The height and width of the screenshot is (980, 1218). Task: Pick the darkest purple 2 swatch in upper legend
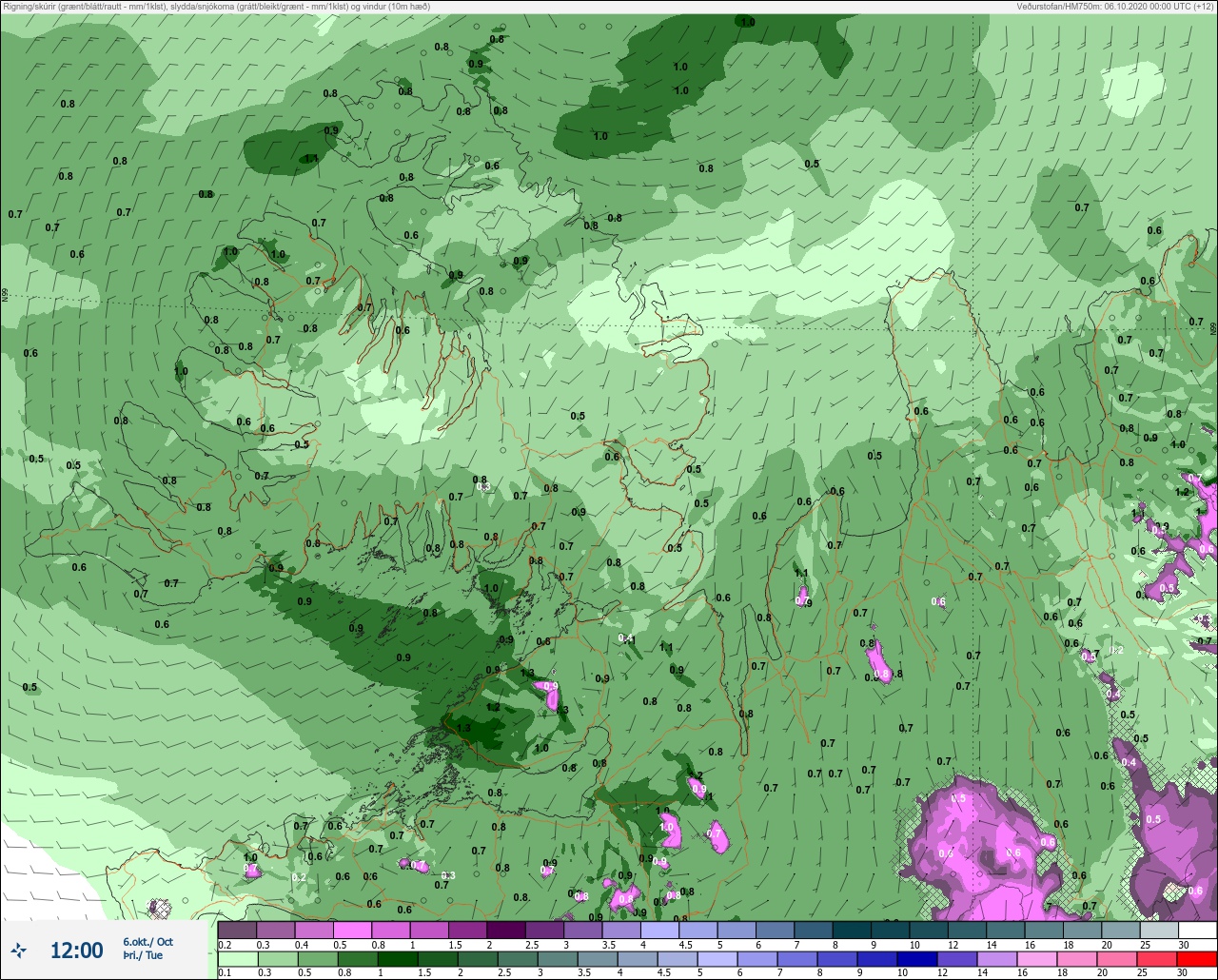[505, 930]
